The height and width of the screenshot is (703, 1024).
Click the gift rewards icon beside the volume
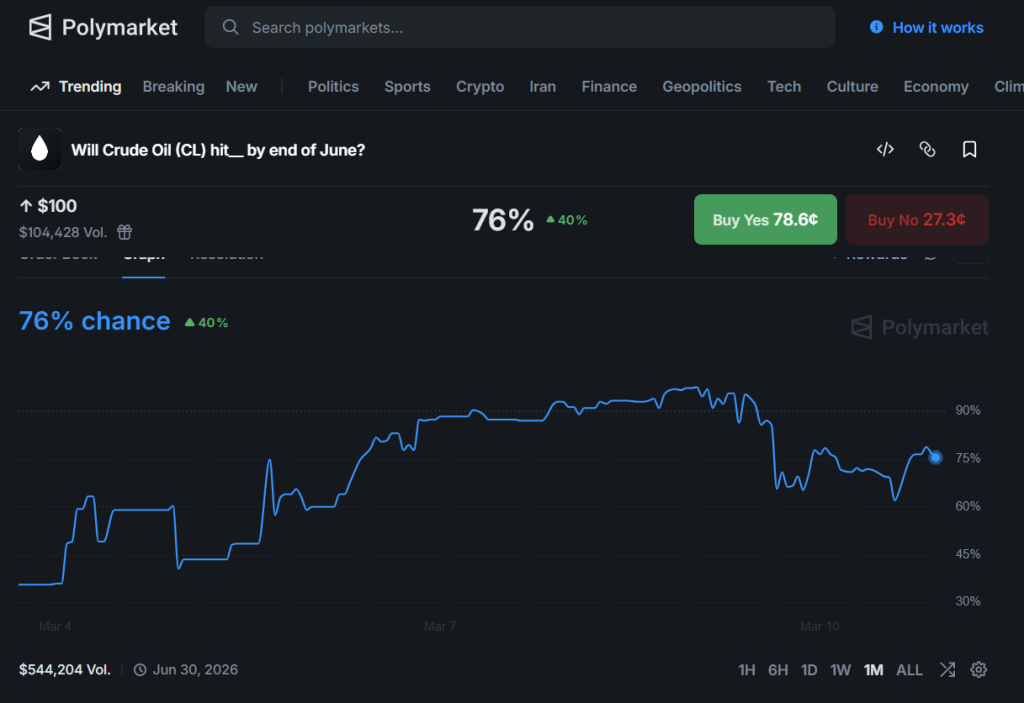[124, 231]
